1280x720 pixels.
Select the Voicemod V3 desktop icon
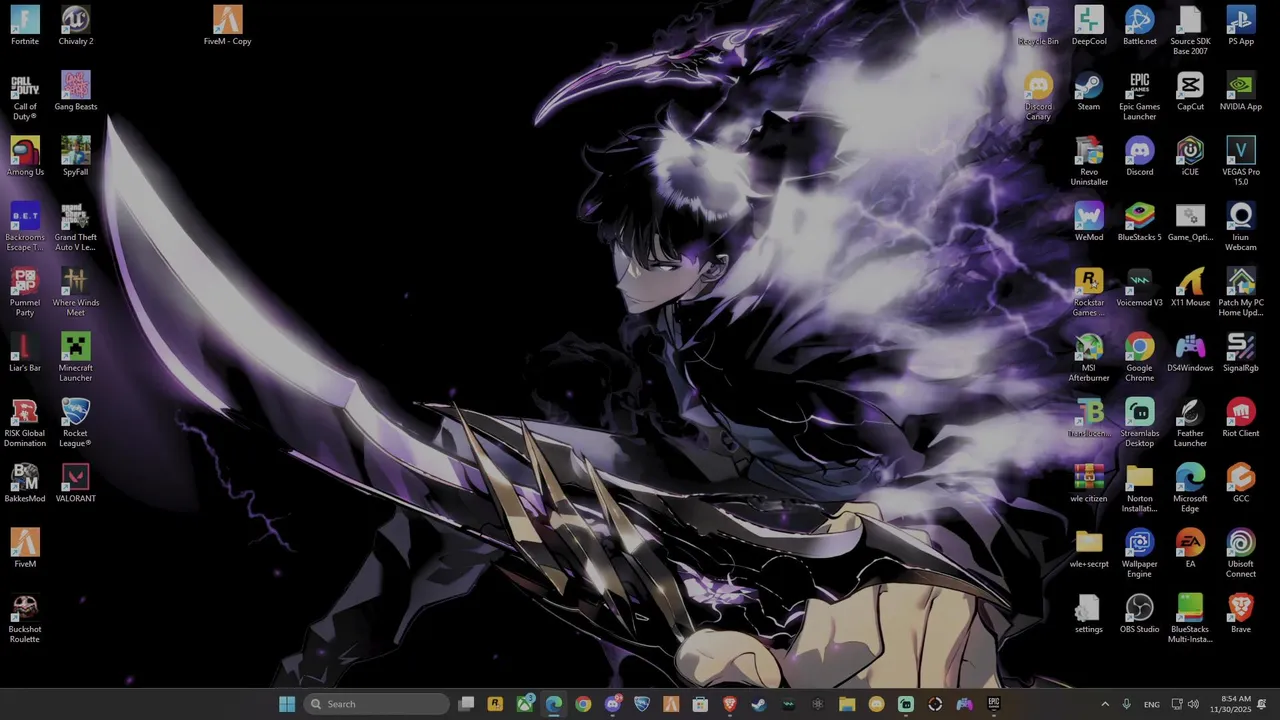1140,288
